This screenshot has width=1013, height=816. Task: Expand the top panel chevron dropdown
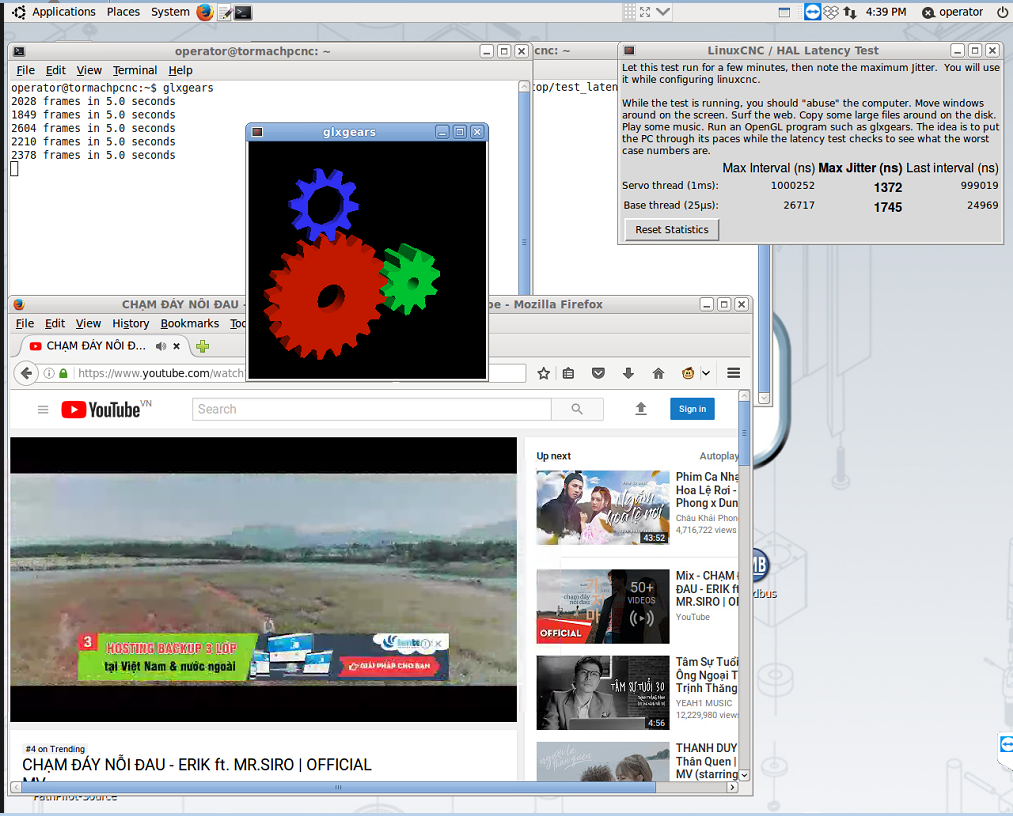point(663,12)
